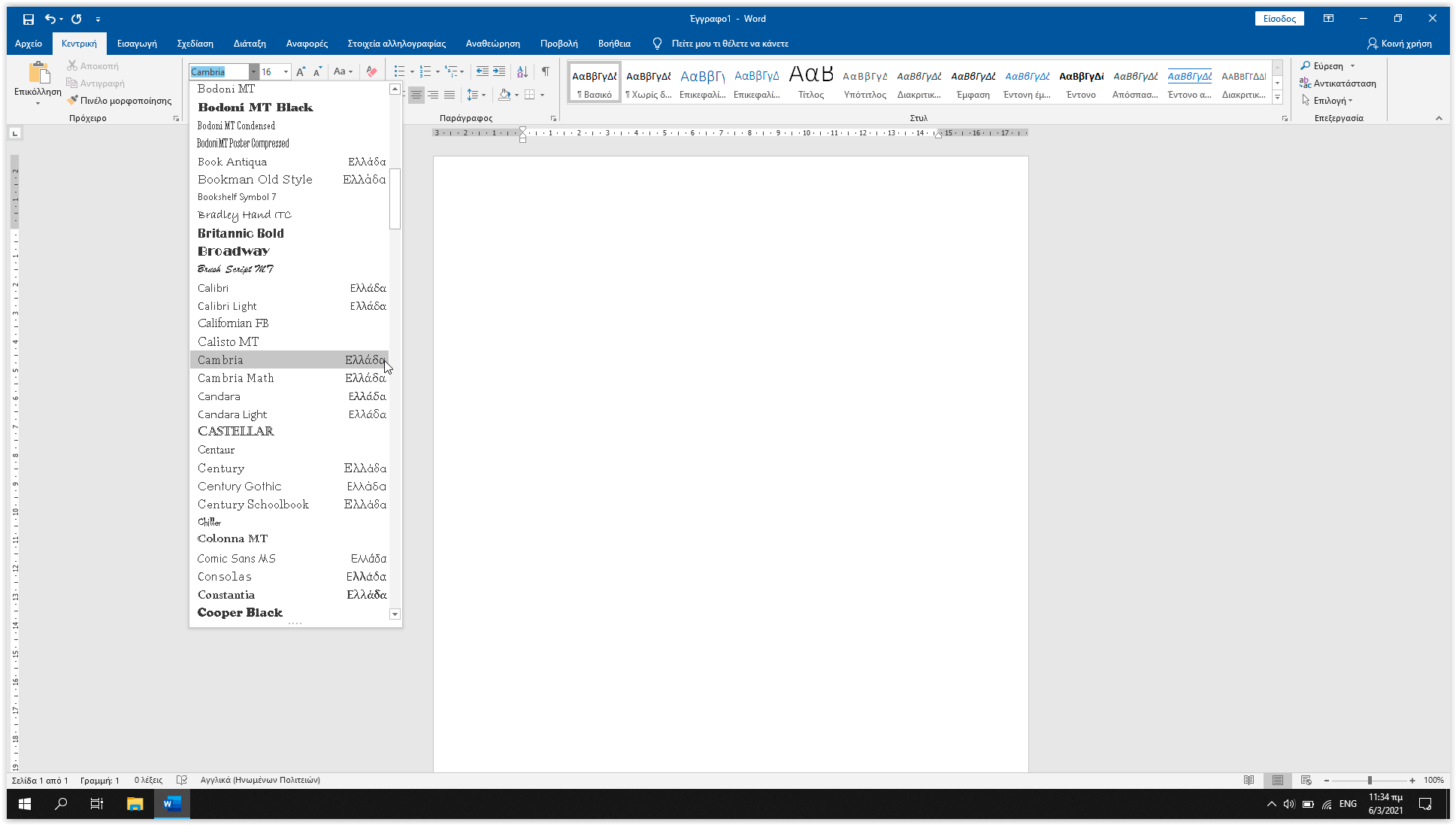
Task: Switch to the Αναθεώρηση tab
Action: click(x=493, y=44)
